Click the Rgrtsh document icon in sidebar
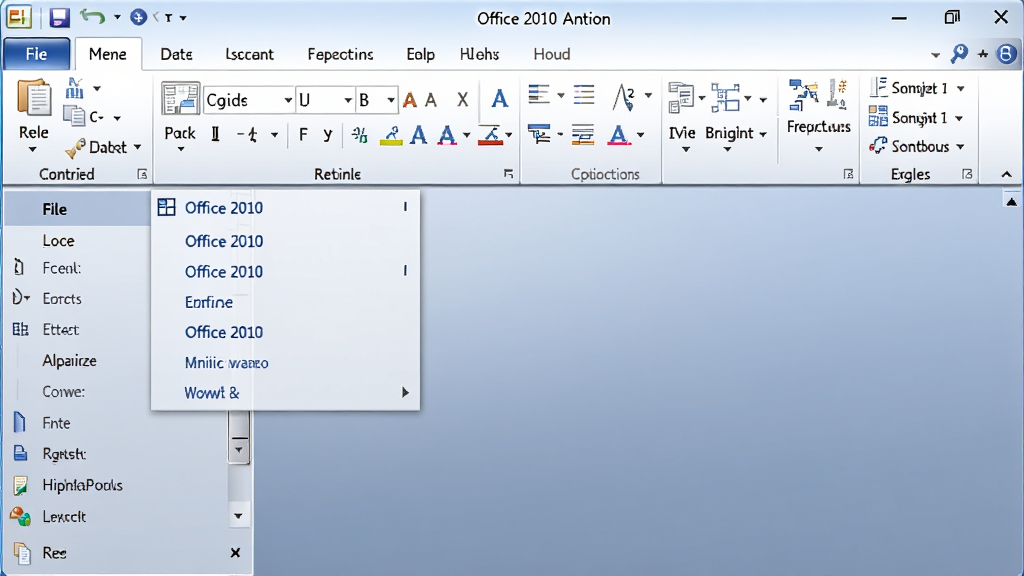This screenshot has height=576, width=1024. (20, 453)
